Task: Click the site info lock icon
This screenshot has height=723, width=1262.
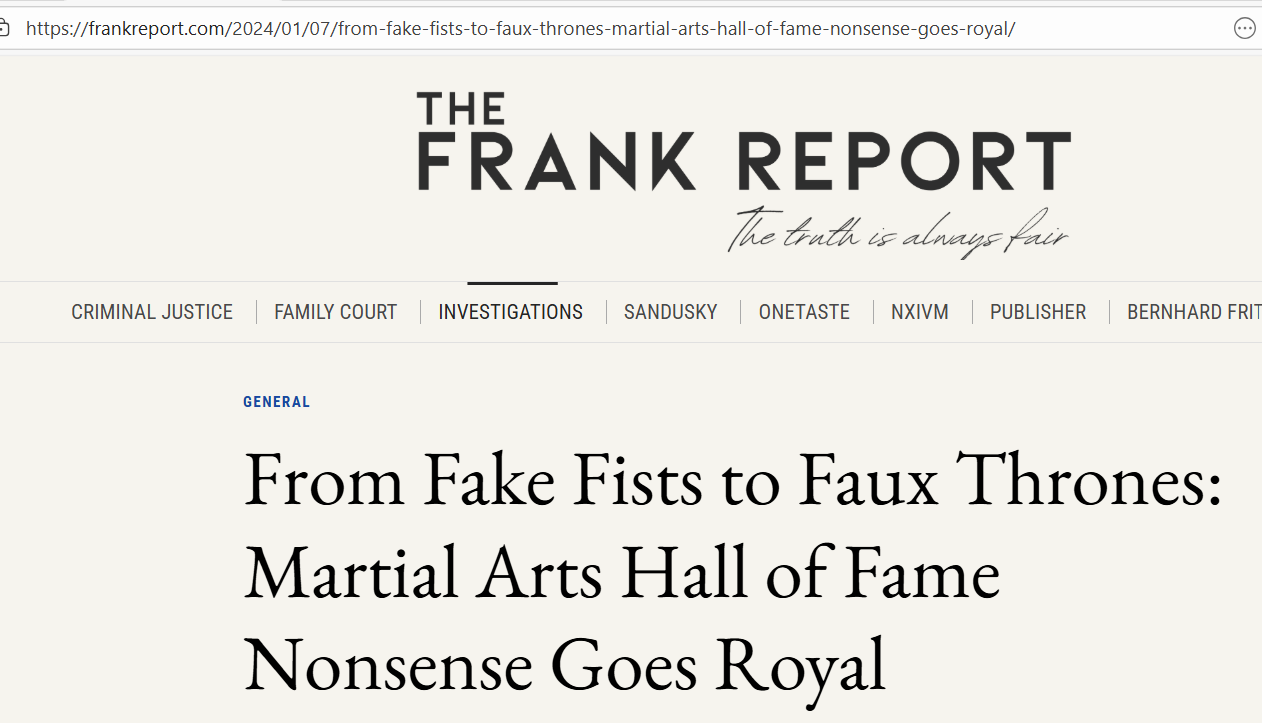Action: coord(4,28)
